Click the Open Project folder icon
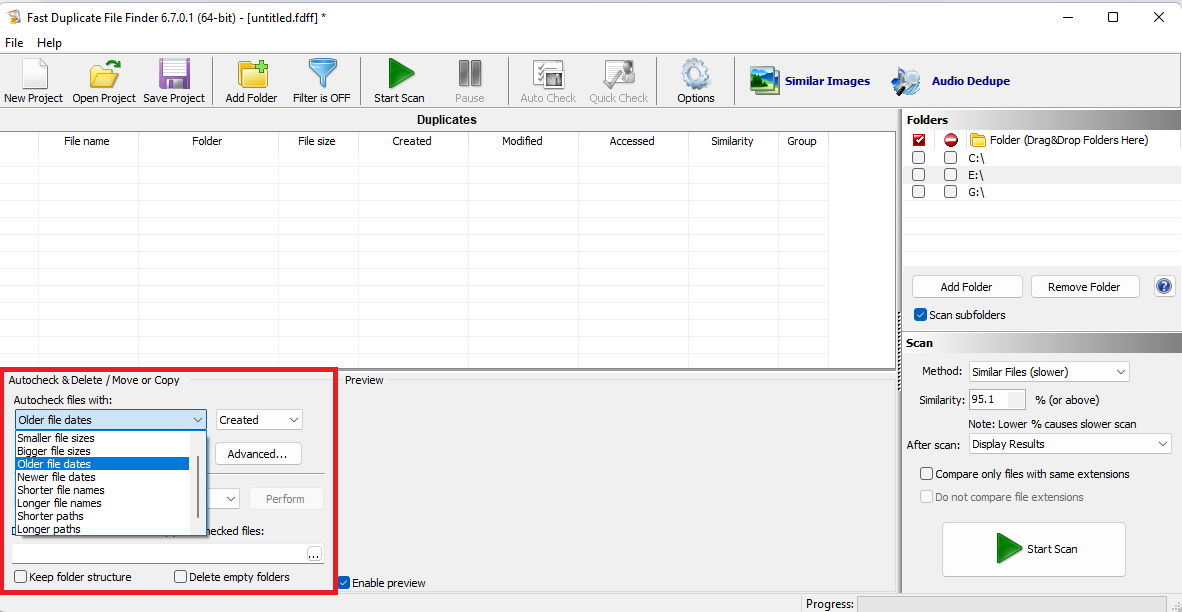Screen dimensions: 1182x612 pos(104,75)
